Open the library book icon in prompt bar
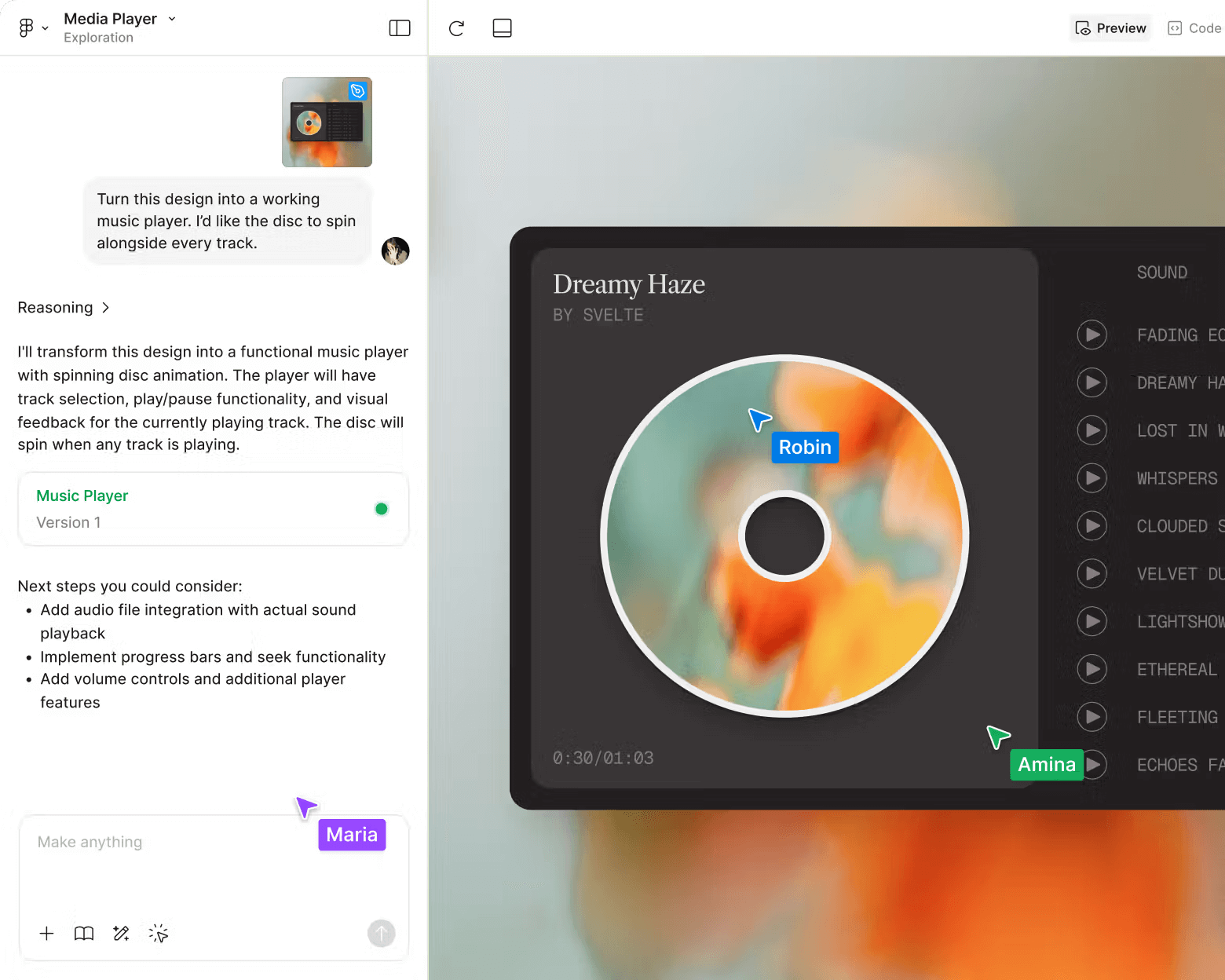 coord(83,934)
